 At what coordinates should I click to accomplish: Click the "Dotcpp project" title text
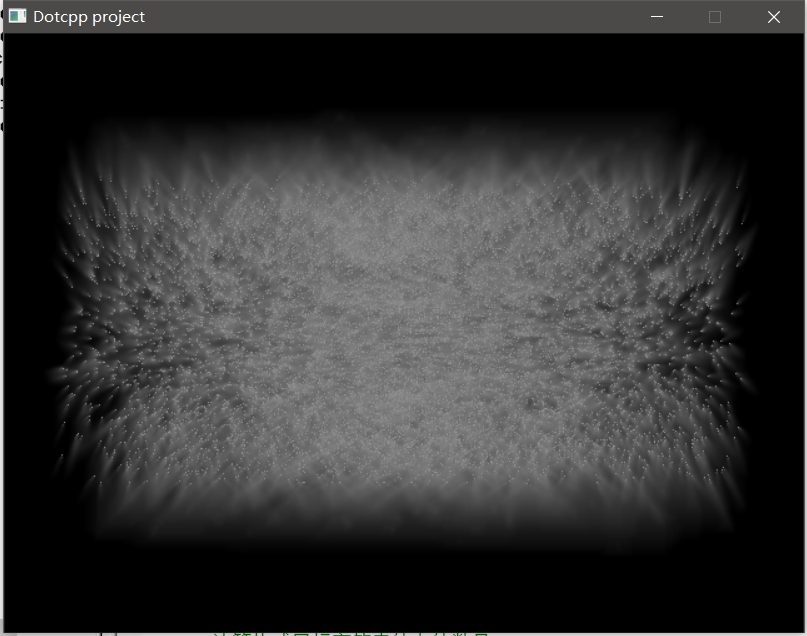89,17
